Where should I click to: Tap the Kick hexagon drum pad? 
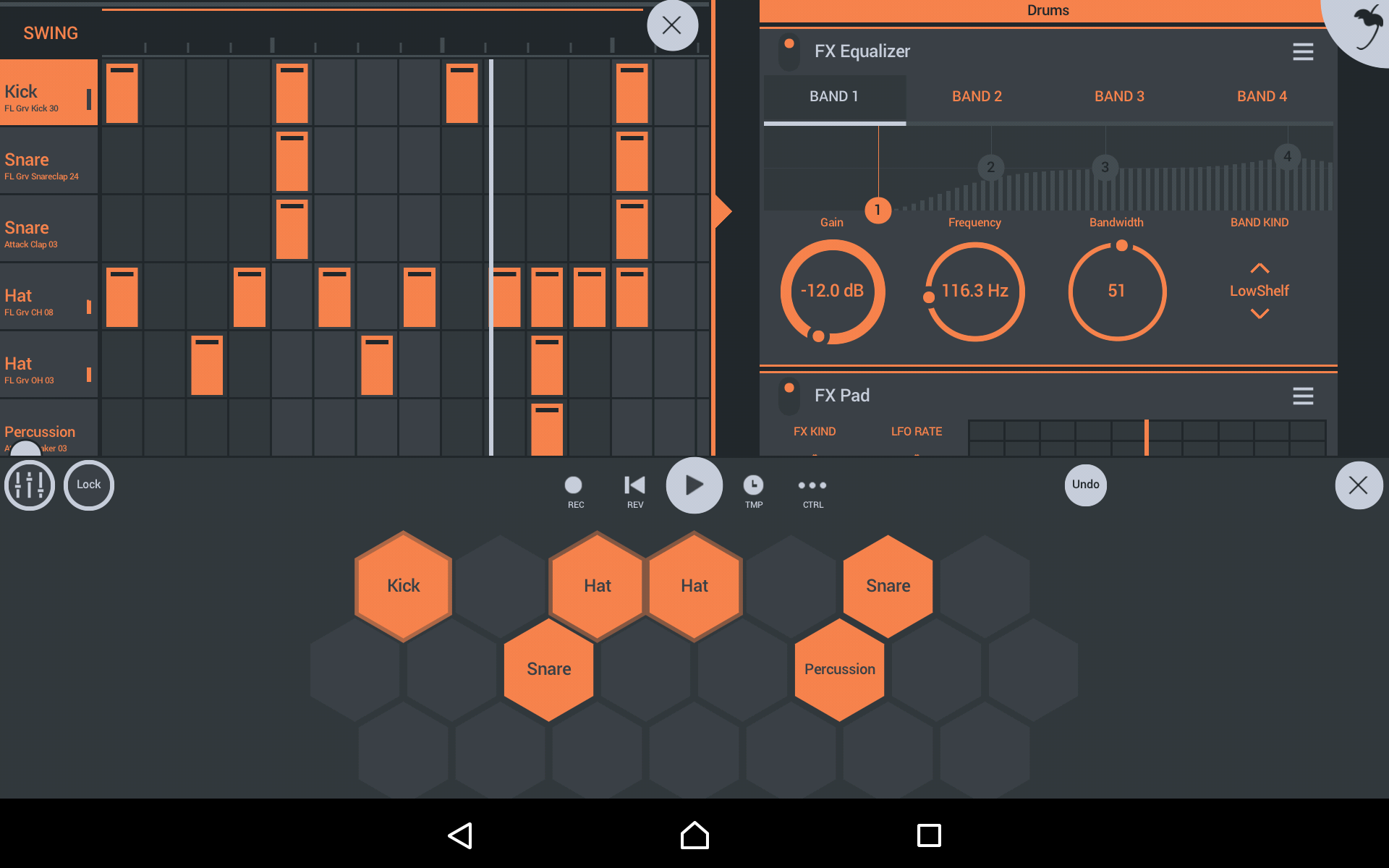click(403, 586)
